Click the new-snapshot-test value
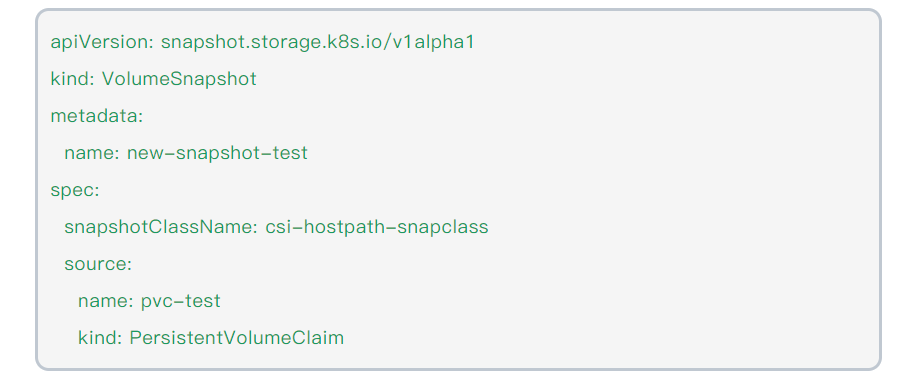The width and height of the screenshot is (912, 382). [217, 153]
